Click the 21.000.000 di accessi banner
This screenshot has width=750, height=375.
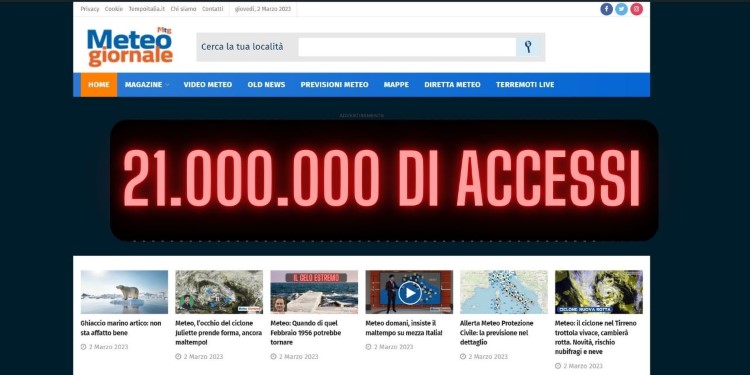pos(384,180)
